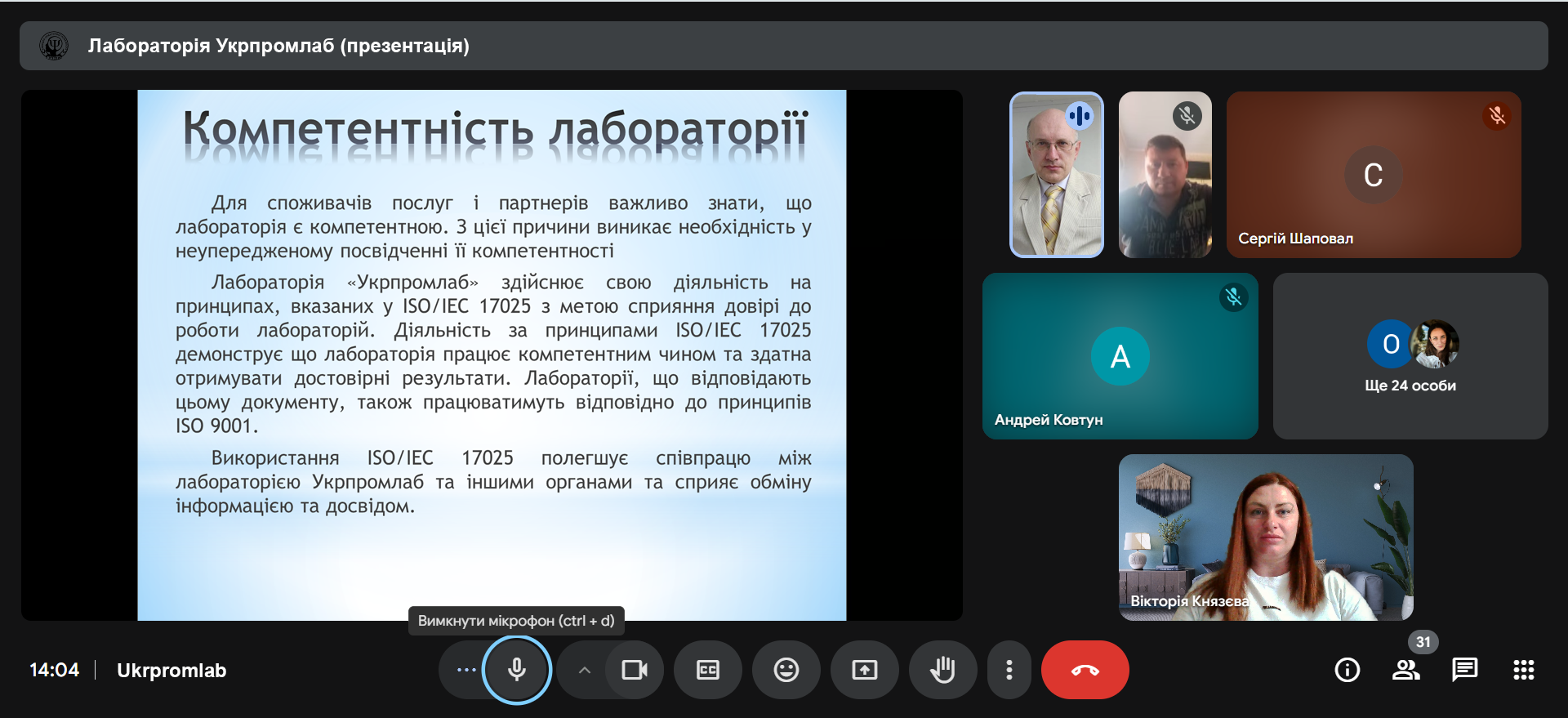Open the Ще 24 особи tile
This screenshot has height=718, width=1568.
[x=1410, y=356]
